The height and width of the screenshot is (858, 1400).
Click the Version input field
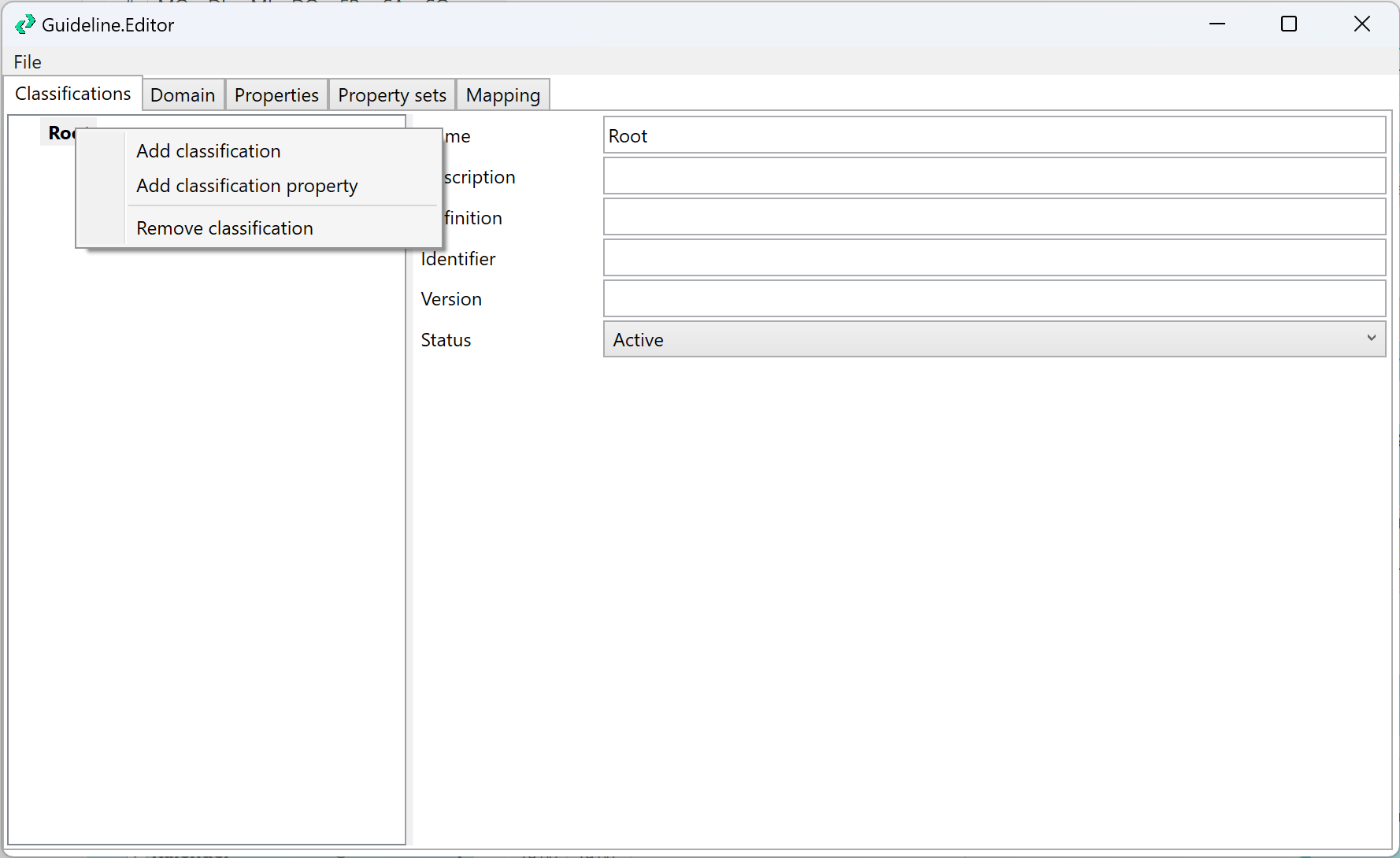click(994, 299)
